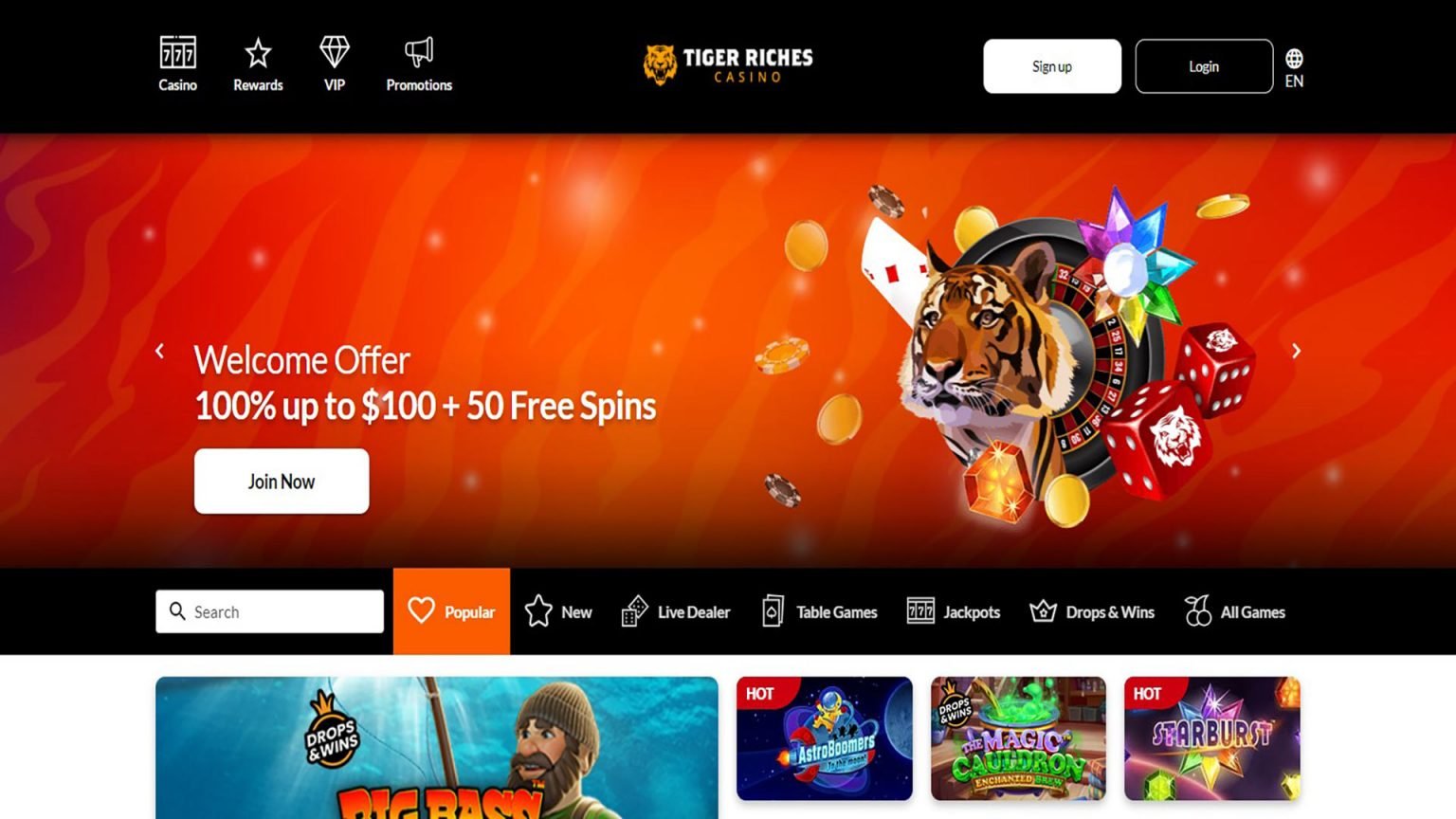The height and width of the screenshot is (819, 1456).
Task: Click the Login button
Action: tap(1204, 66)
